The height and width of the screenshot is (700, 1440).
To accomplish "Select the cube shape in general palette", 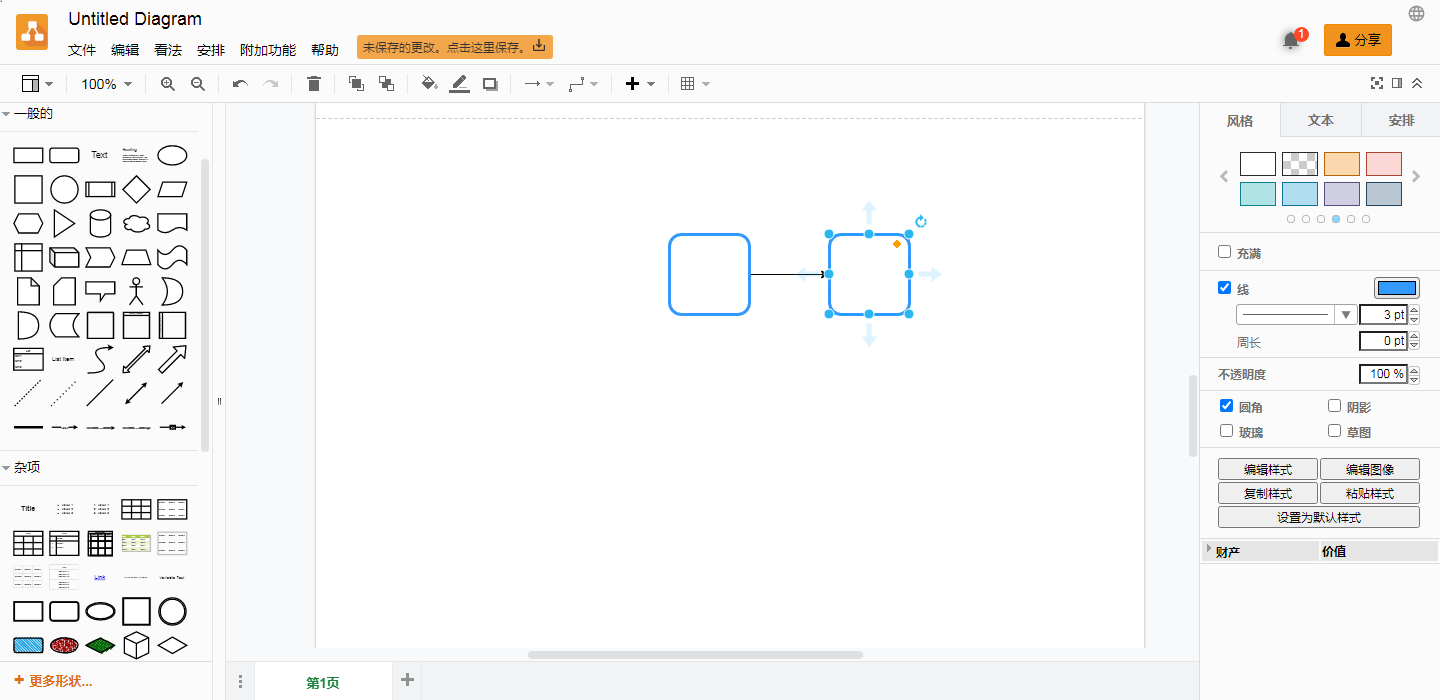I will click(x=64, y=257).
